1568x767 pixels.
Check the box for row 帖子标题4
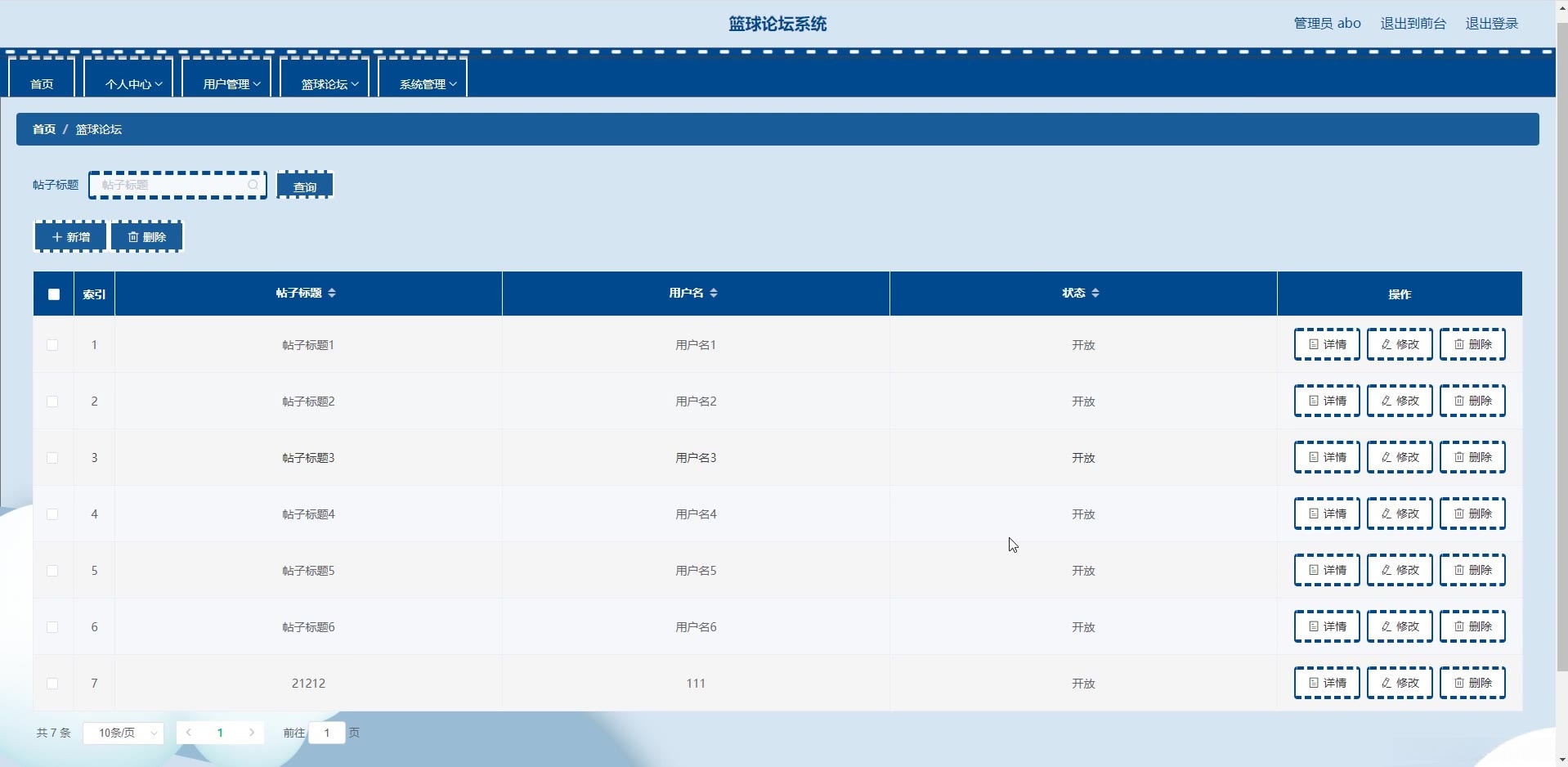[52, 514]
